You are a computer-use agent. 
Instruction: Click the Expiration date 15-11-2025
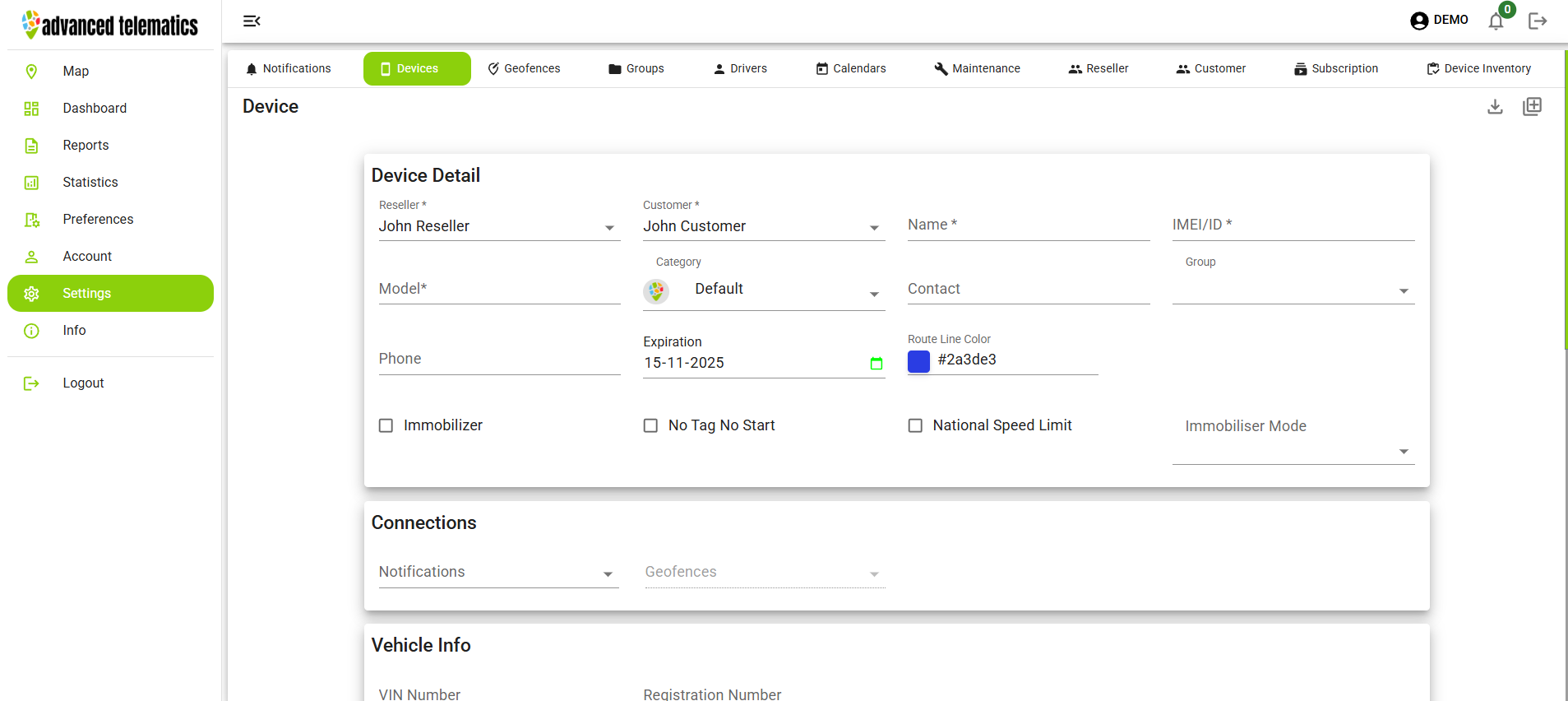(684, 363)
